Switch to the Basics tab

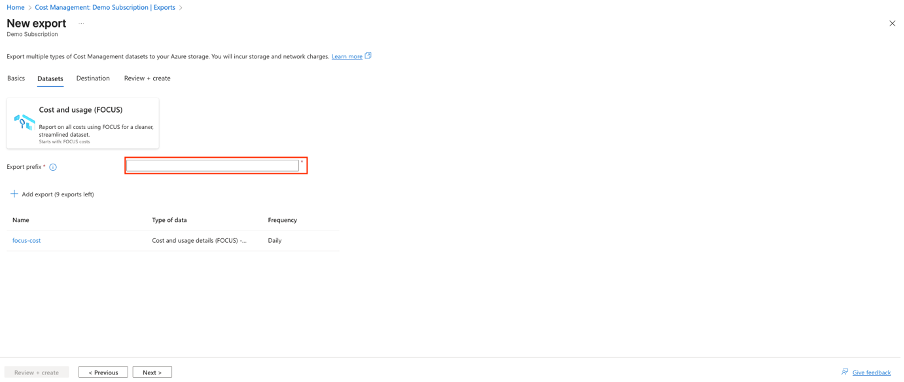(16, 78)
